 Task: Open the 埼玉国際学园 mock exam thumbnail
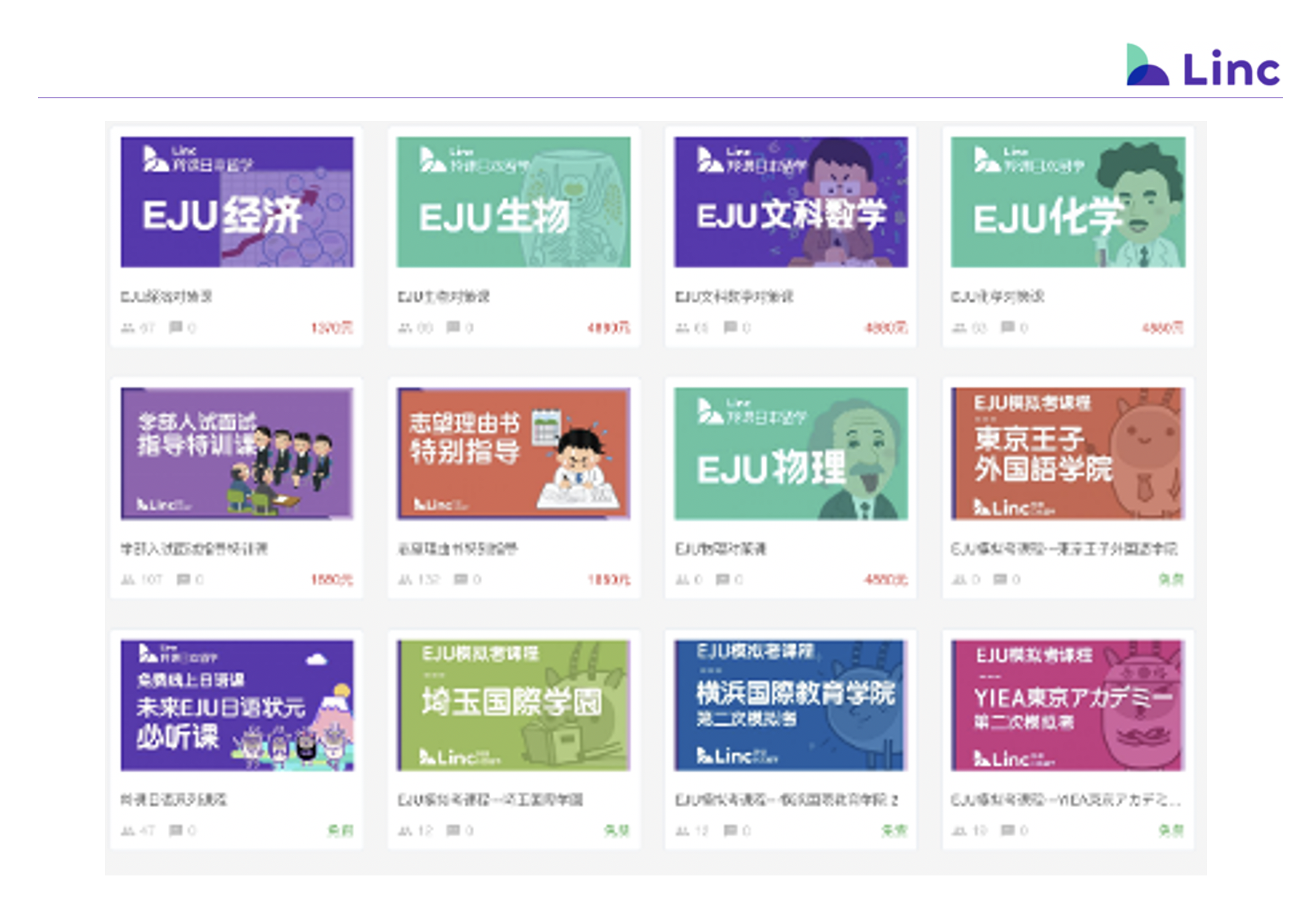pyautogui.click(x=514, y=705)
